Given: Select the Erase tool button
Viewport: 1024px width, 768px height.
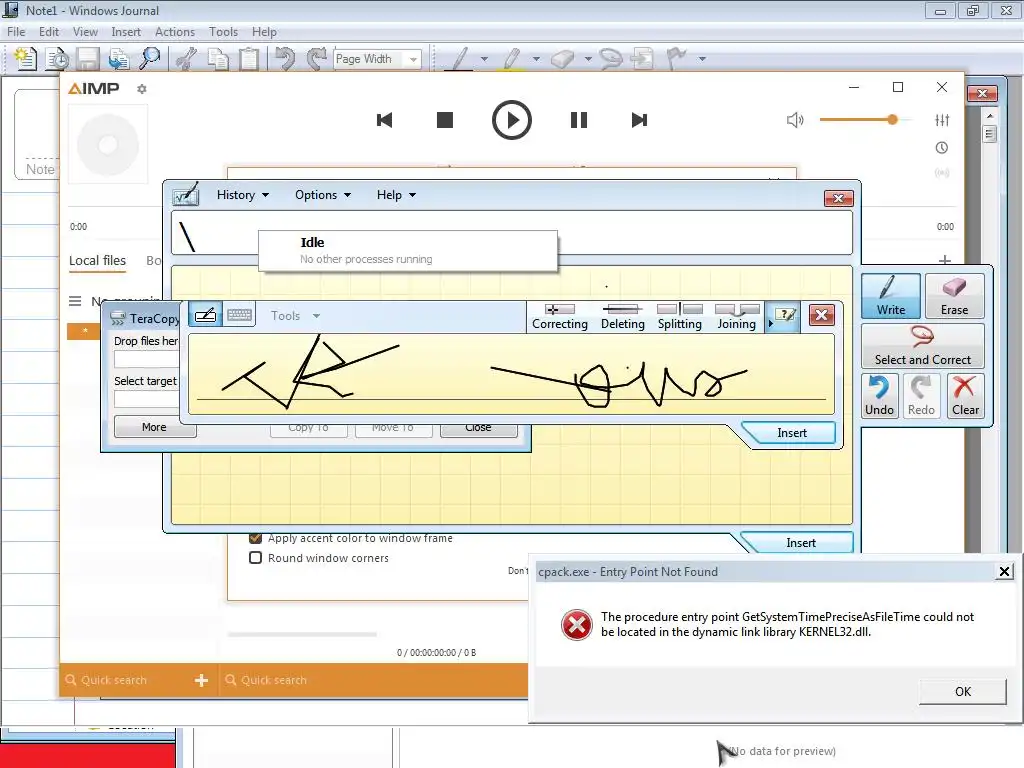Looking at the screenshot, I should coord(954,296).
